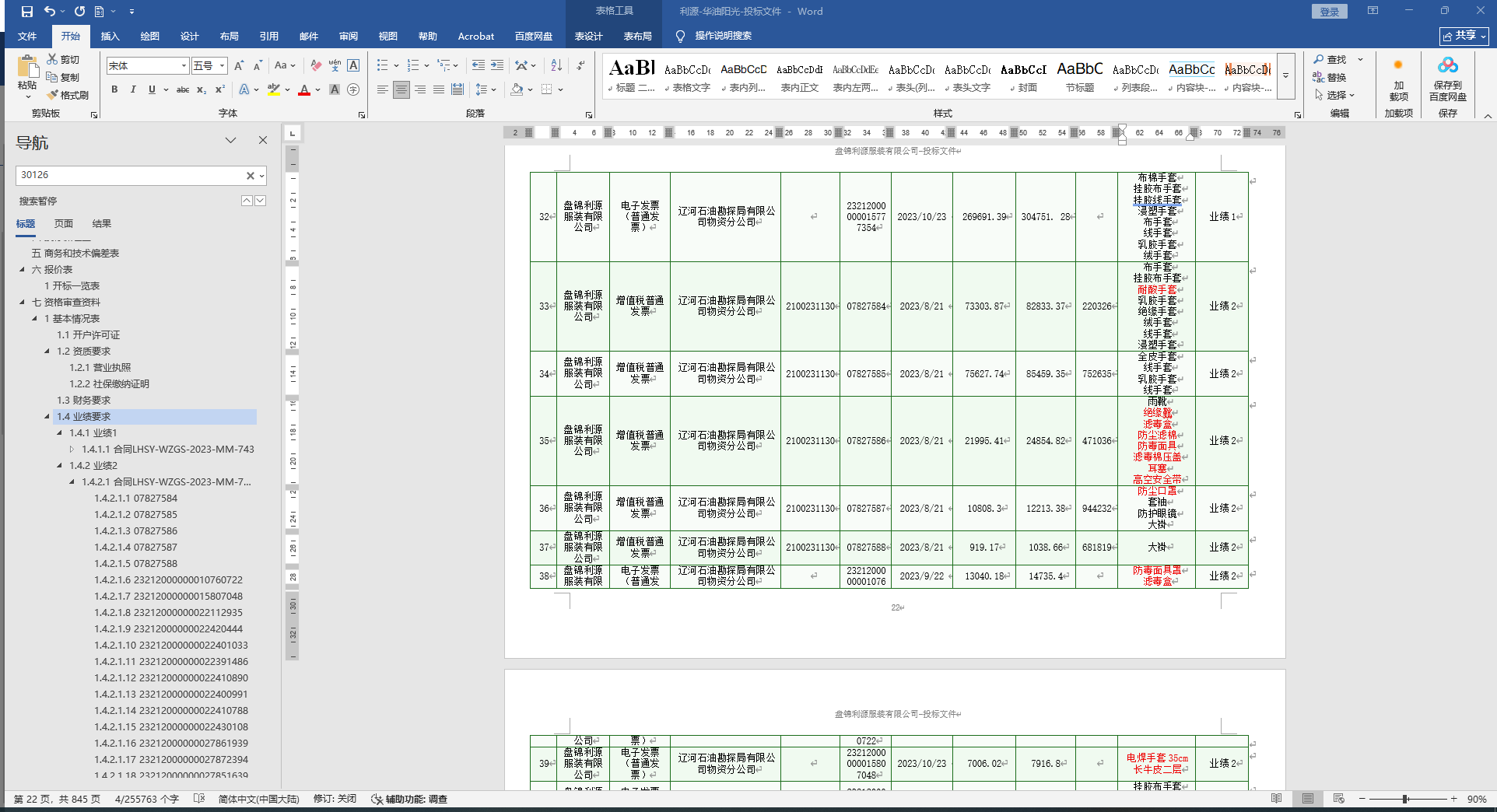Toggle paragraph marks display

click(580, 66)
